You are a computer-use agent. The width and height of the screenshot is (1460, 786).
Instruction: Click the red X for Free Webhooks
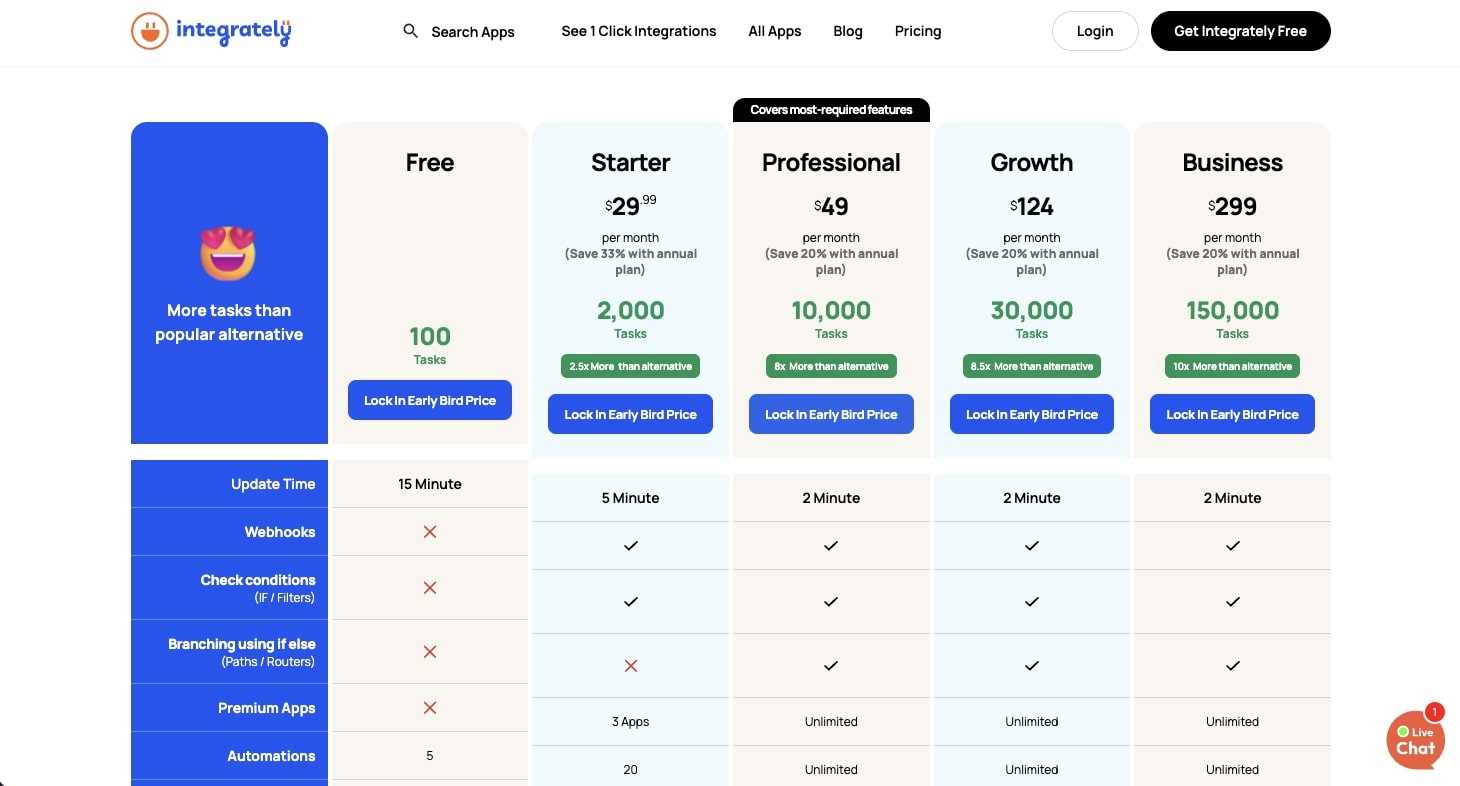(430, 532)
